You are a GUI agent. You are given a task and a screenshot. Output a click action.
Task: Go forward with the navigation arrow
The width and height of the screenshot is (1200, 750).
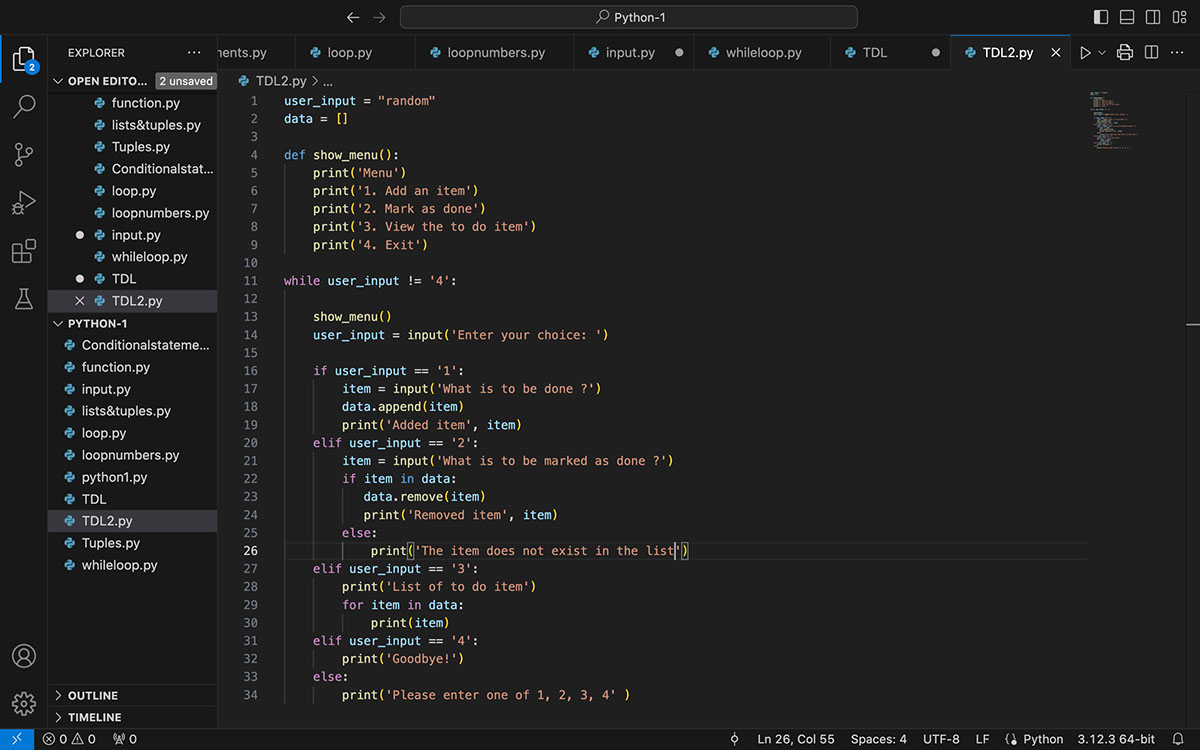379,17
